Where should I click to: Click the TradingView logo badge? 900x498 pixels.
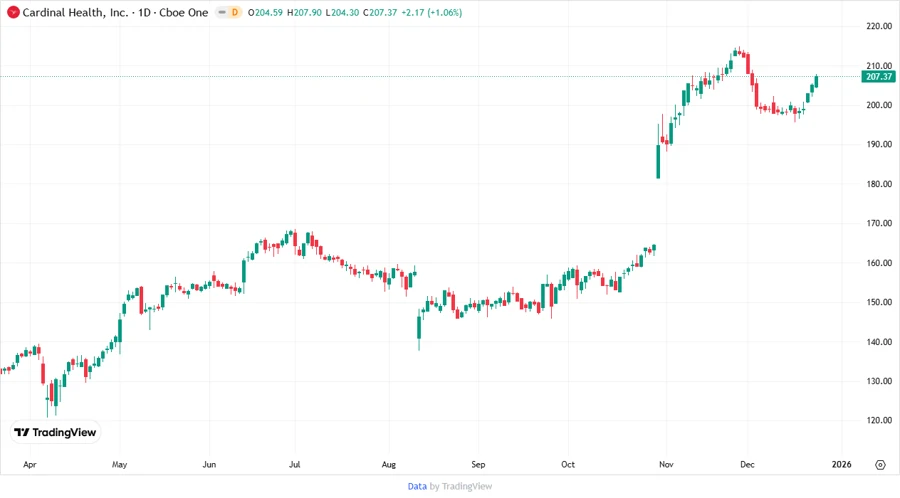[x=55, y=432]
